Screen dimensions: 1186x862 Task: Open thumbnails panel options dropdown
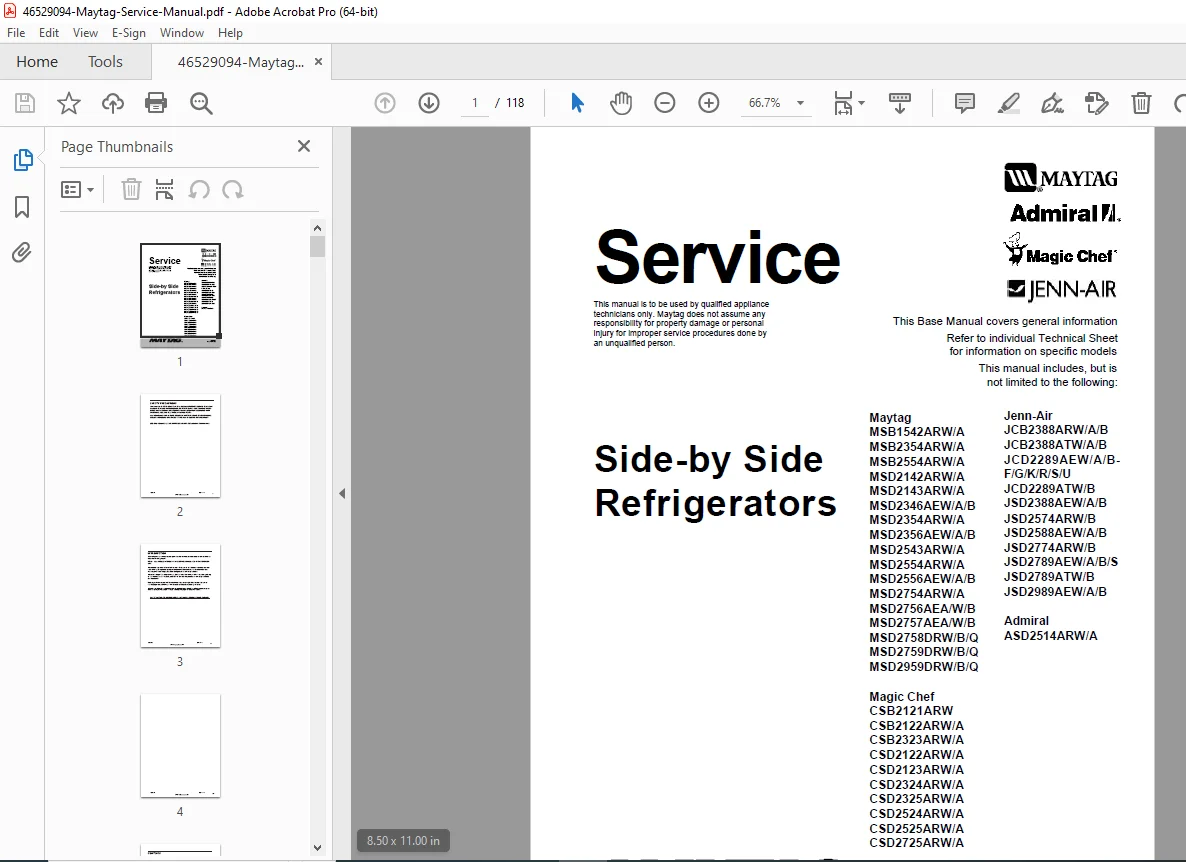(x=77, y=190)
